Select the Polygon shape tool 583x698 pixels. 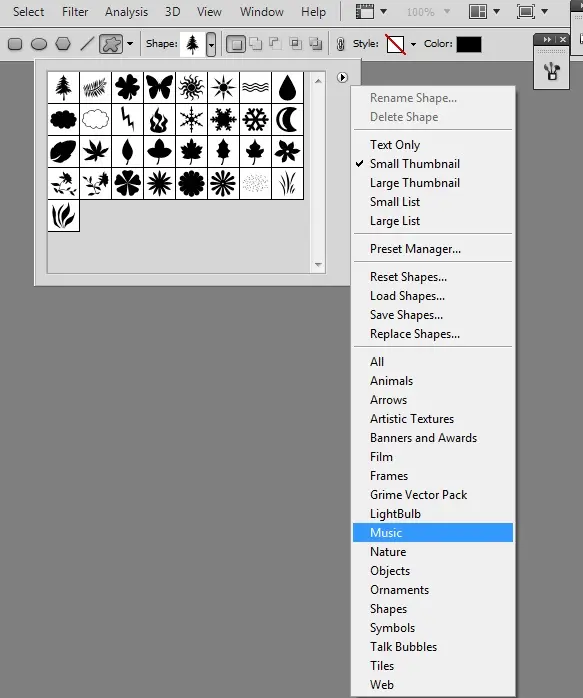click(63, 44)
